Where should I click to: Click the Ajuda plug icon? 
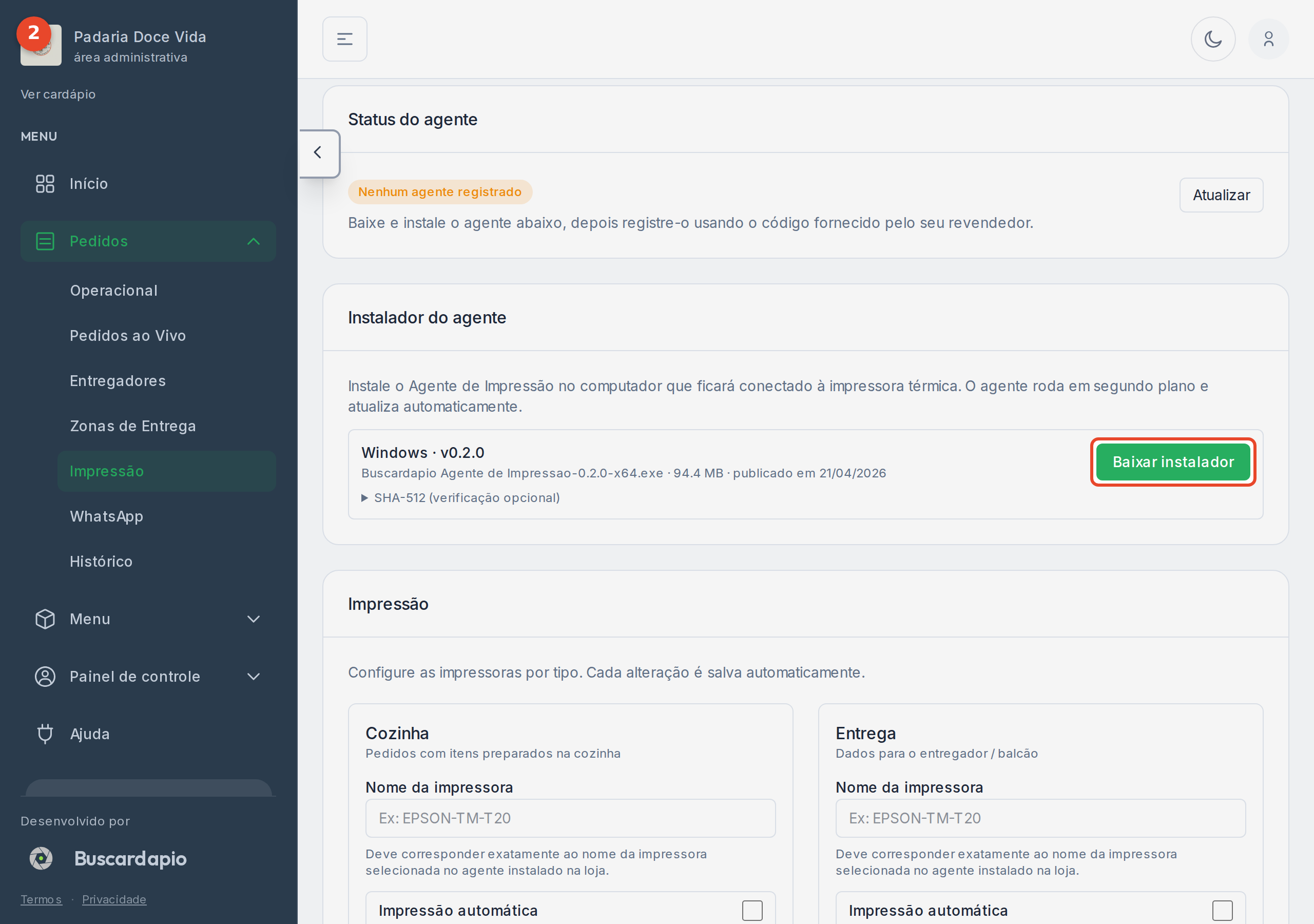click(x=45, y=734)
